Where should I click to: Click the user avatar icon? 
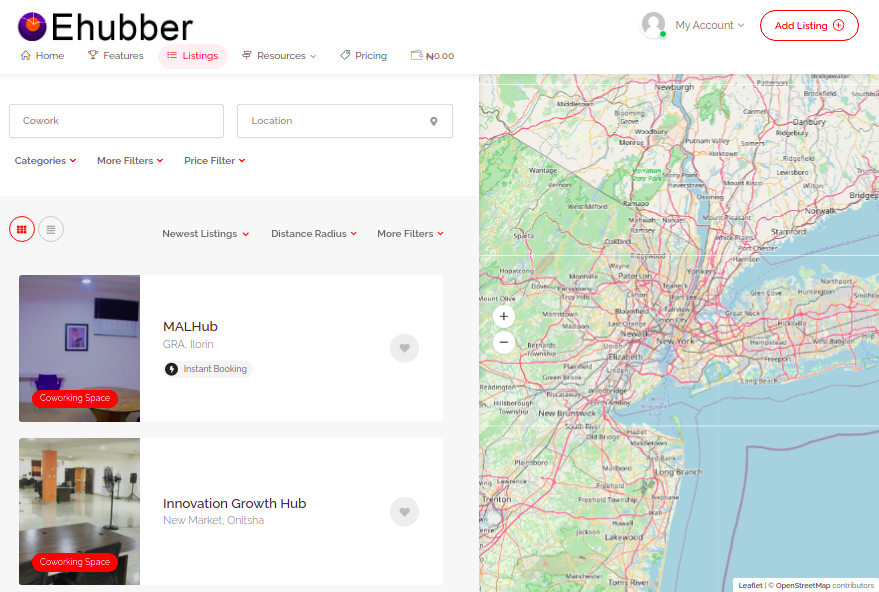coord(654,25)
